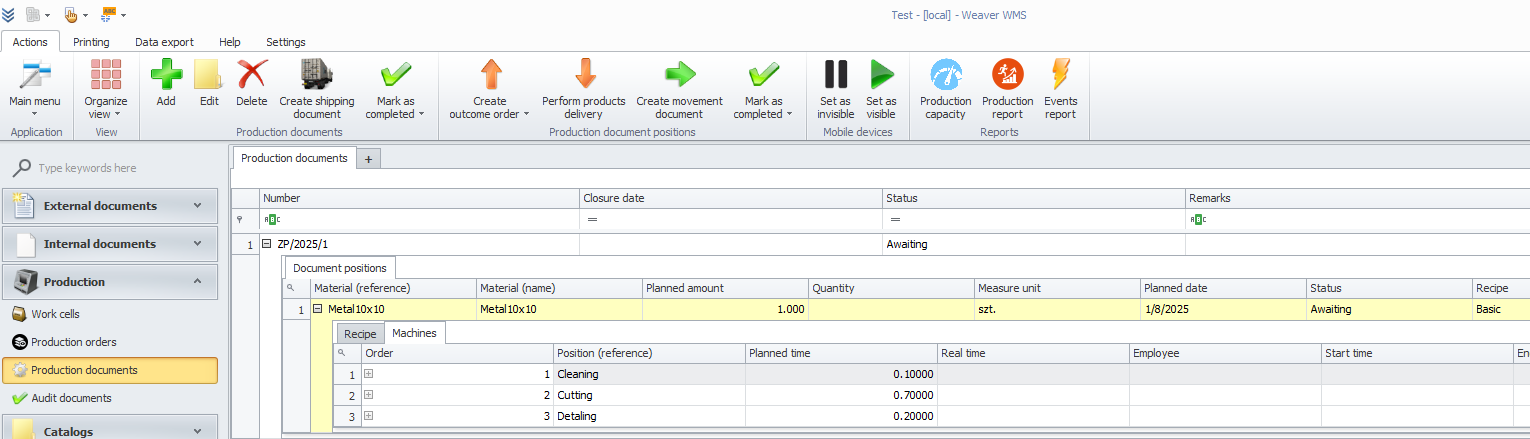
Task: Type keywords search field in sidebar
Action: 125,168
